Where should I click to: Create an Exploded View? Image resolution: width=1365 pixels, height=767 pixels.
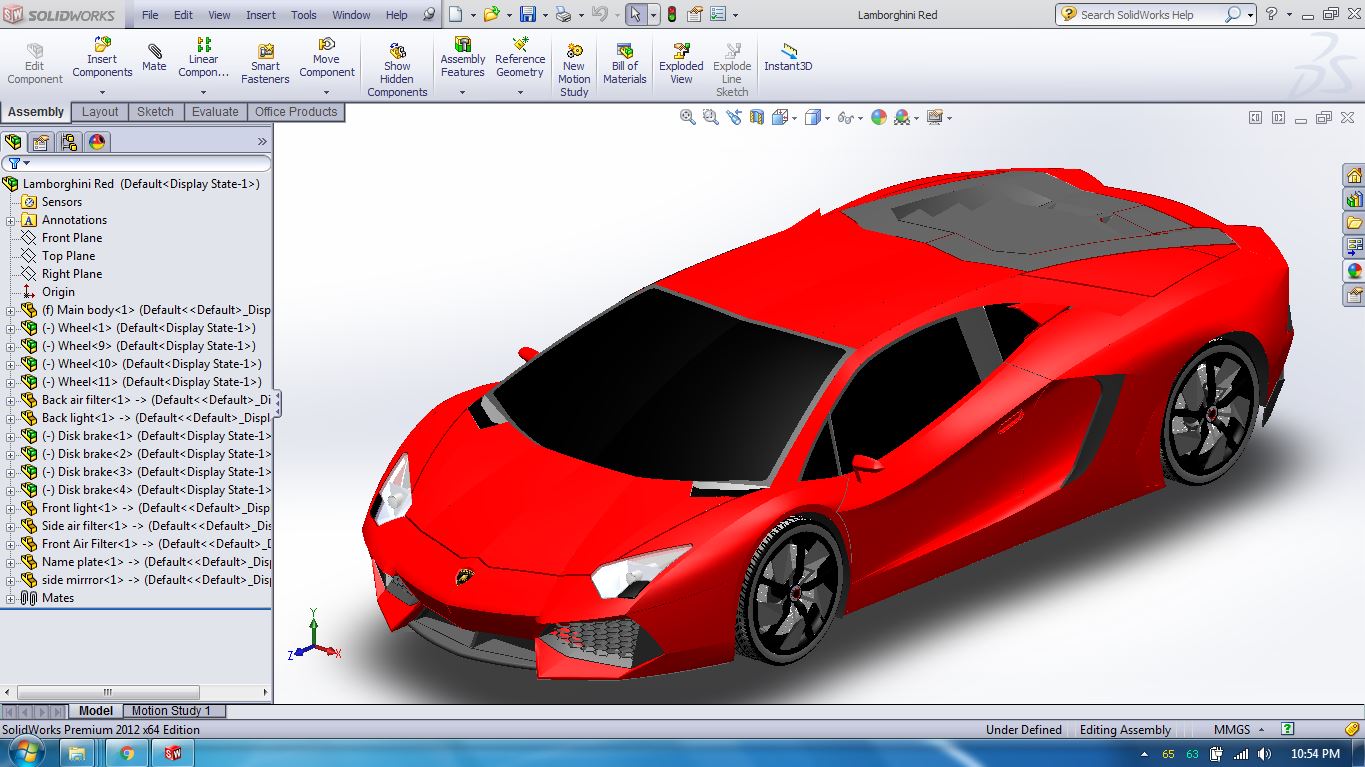681,64
